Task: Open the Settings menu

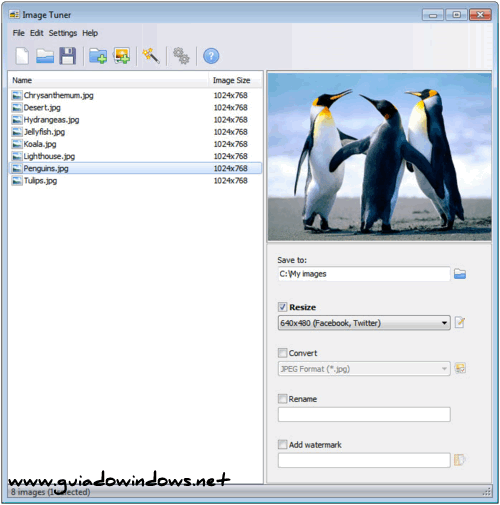Action: point(63,33)
